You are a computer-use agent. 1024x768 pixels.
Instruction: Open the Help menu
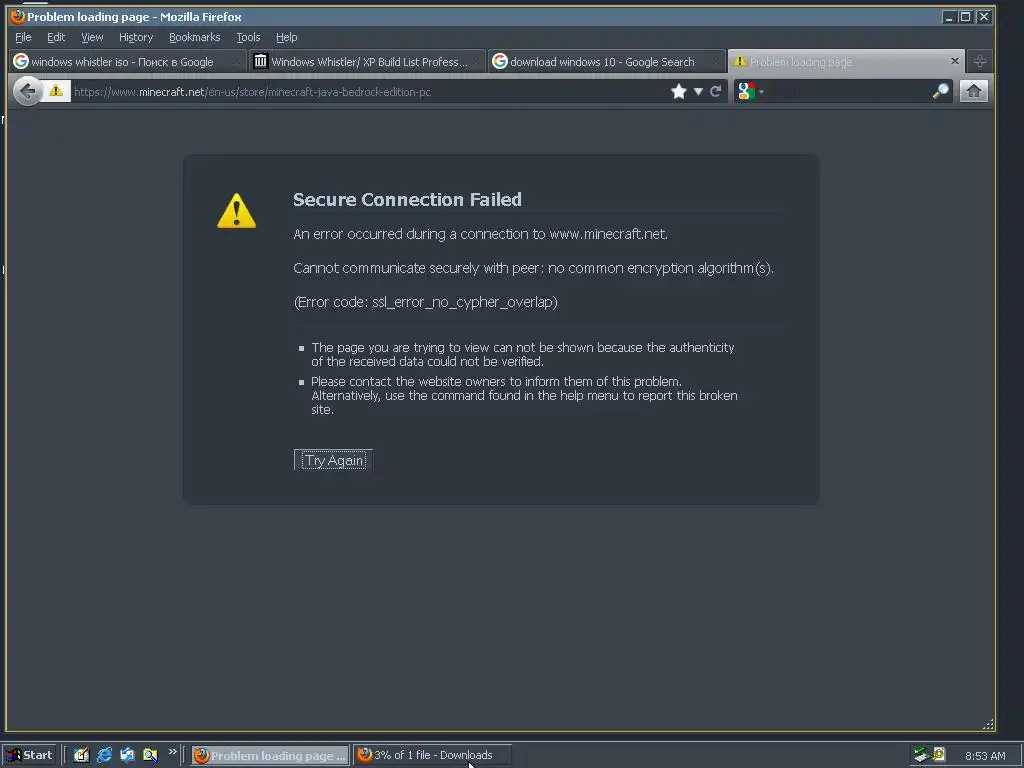pos(286,37)
